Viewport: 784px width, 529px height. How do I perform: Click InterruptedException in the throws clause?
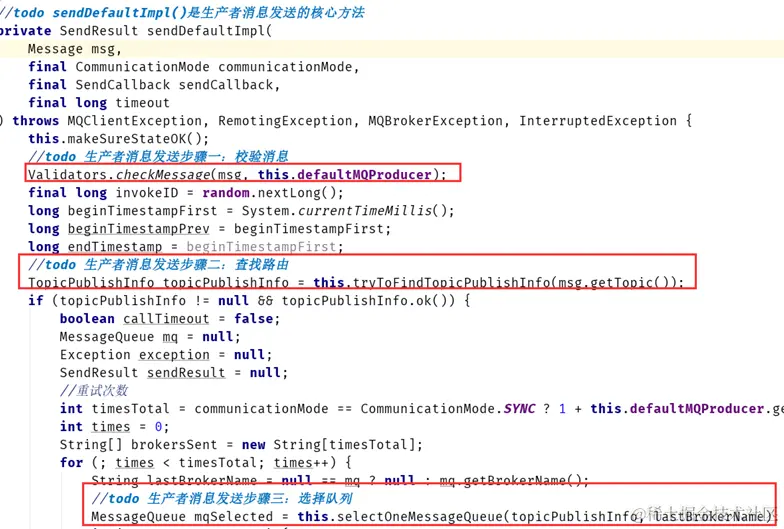598,120
